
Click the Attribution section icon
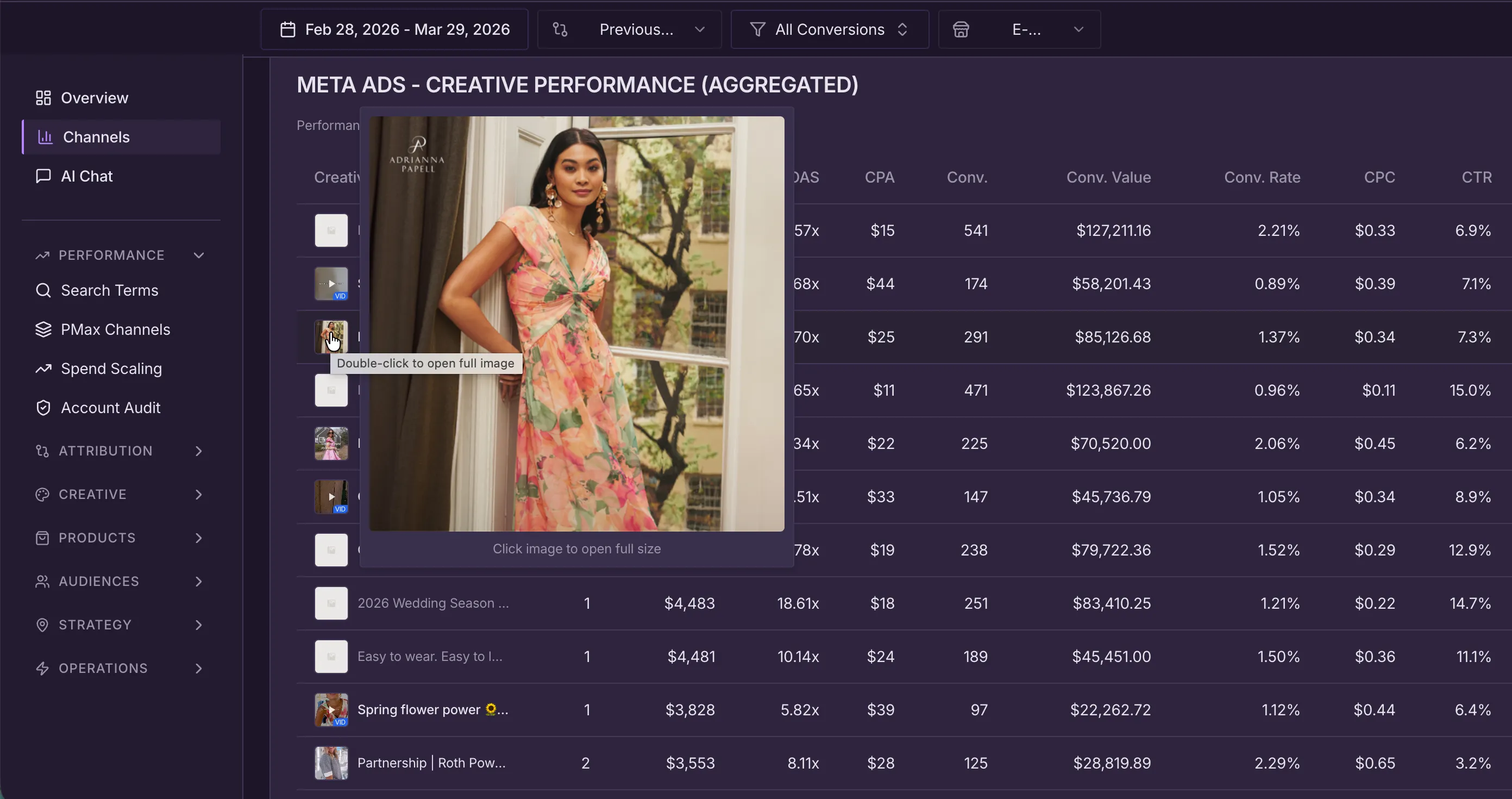point(42,451)
